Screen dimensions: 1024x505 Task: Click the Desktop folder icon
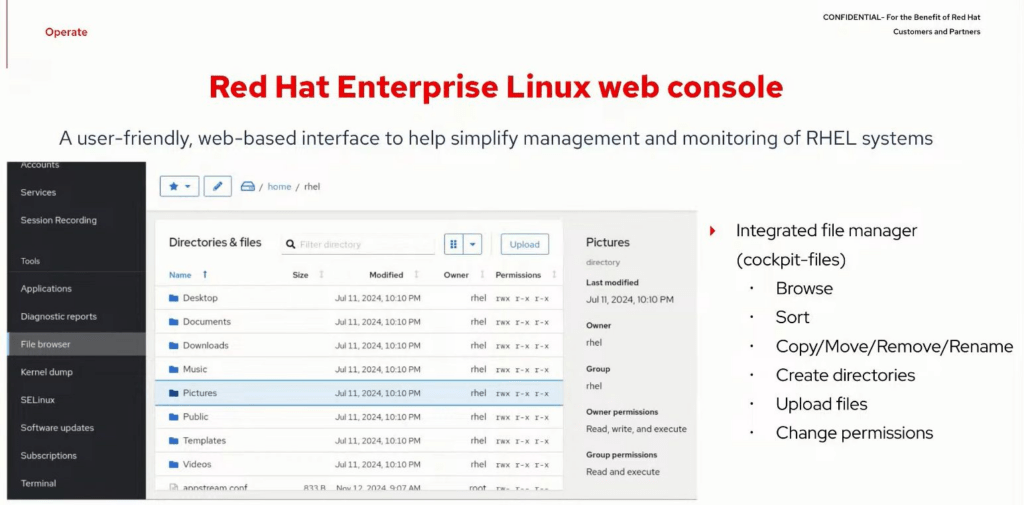tap(173, 298)
